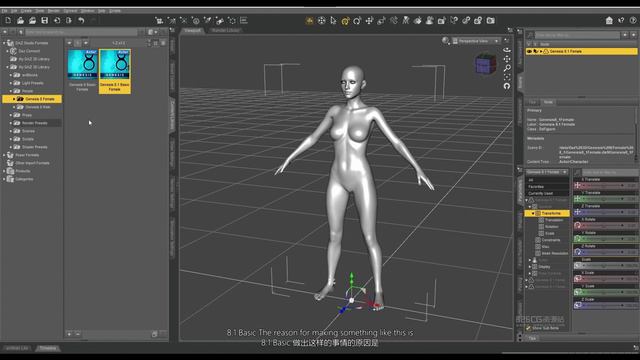The height and width of the screenshot is (360, 640).
Task: Select the Scenes folder in tree
Action: 28,131
